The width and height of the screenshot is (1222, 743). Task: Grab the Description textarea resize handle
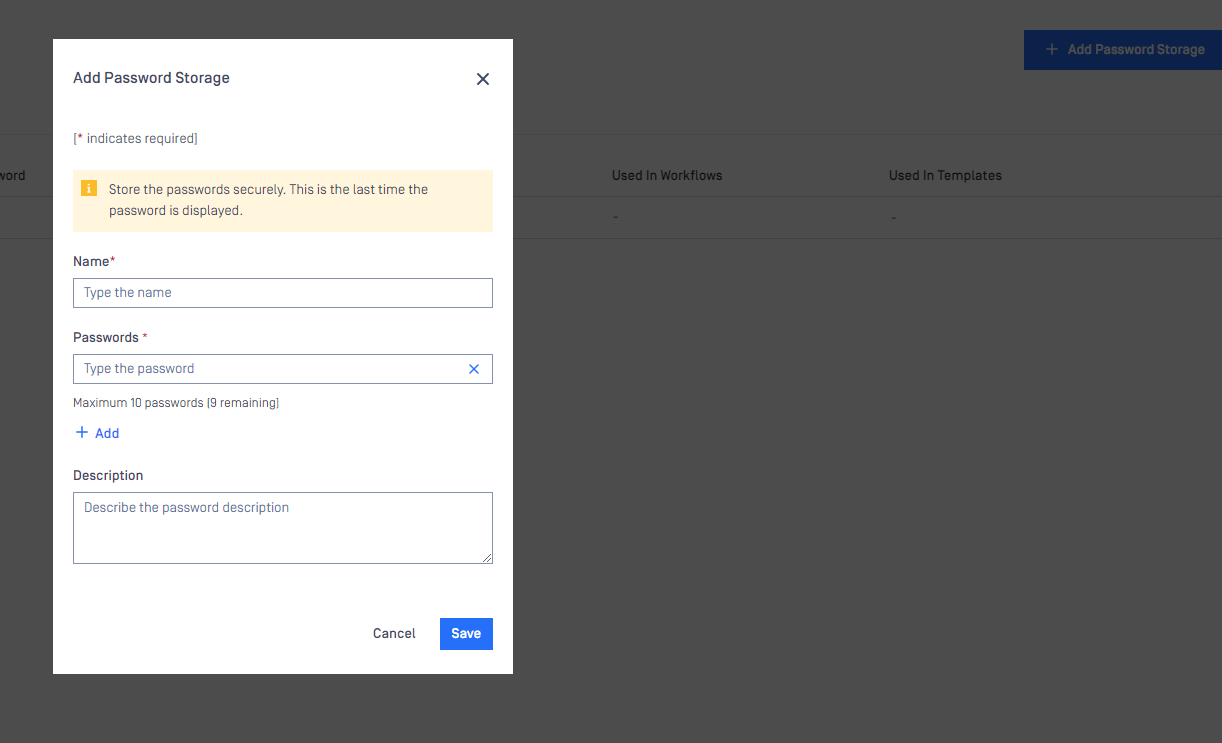487,558
